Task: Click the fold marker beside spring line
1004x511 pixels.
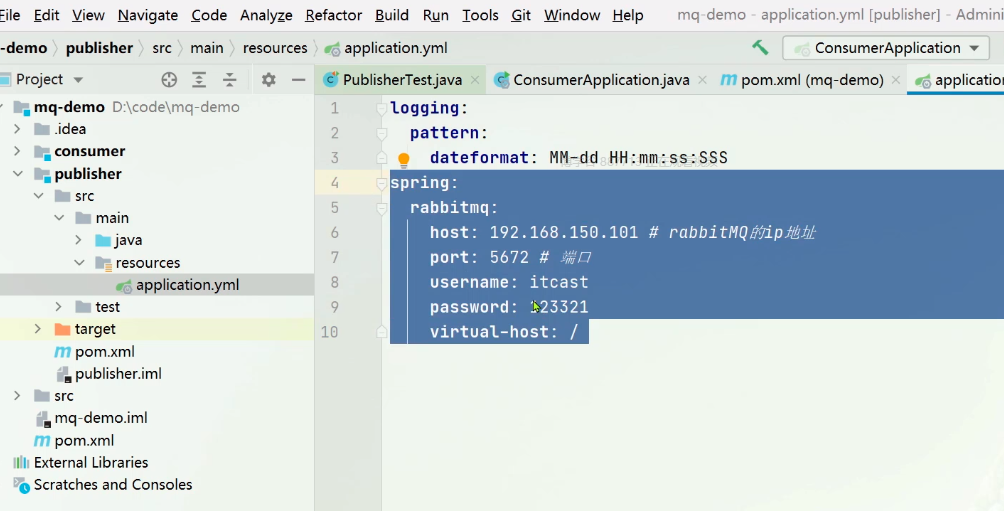Action: (382, 183)
